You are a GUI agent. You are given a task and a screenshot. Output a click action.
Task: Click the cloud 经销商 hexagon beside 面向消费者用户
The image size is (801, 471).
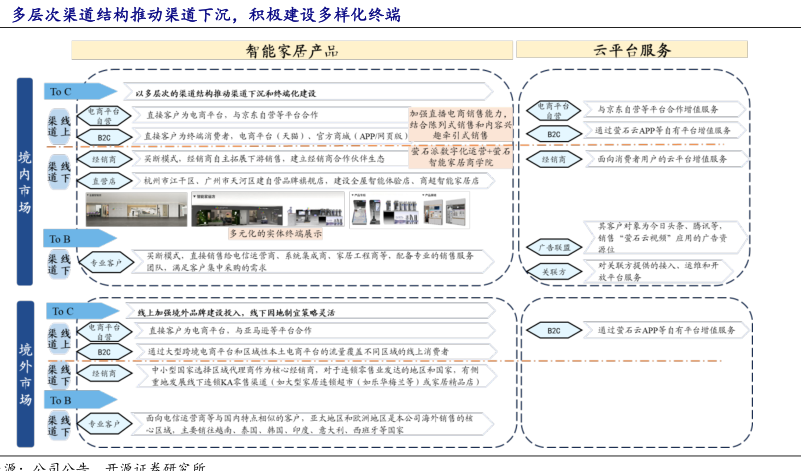click(554, 159)
